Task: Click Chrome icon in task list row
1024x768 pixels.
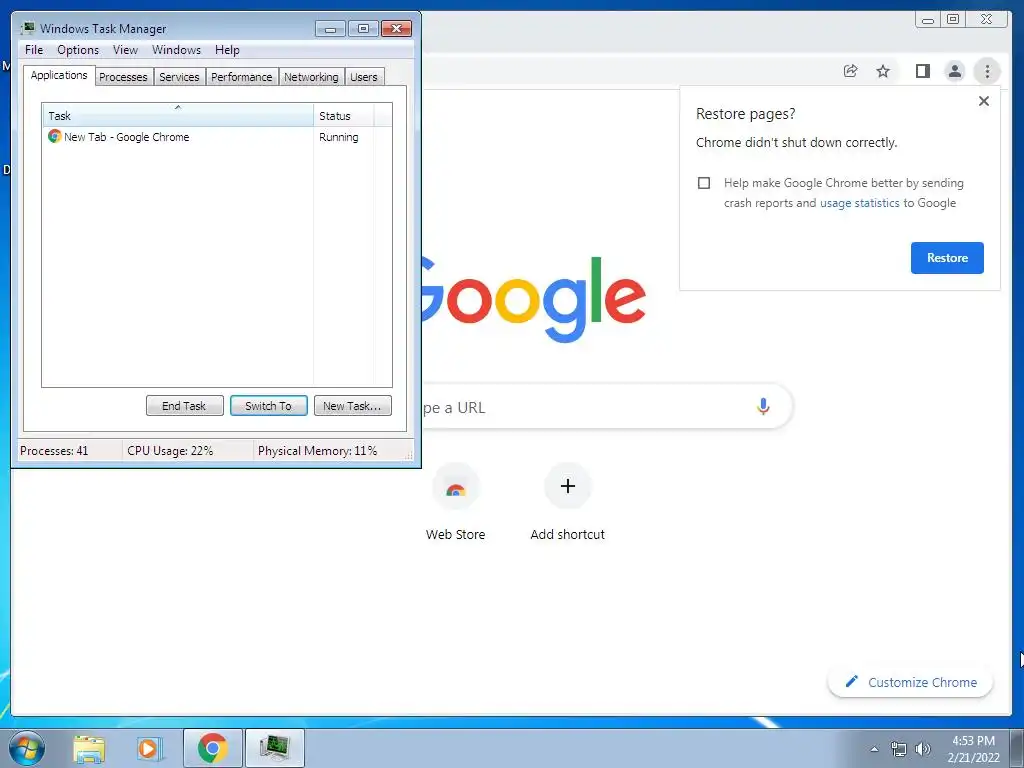Action: click(54, 136)
